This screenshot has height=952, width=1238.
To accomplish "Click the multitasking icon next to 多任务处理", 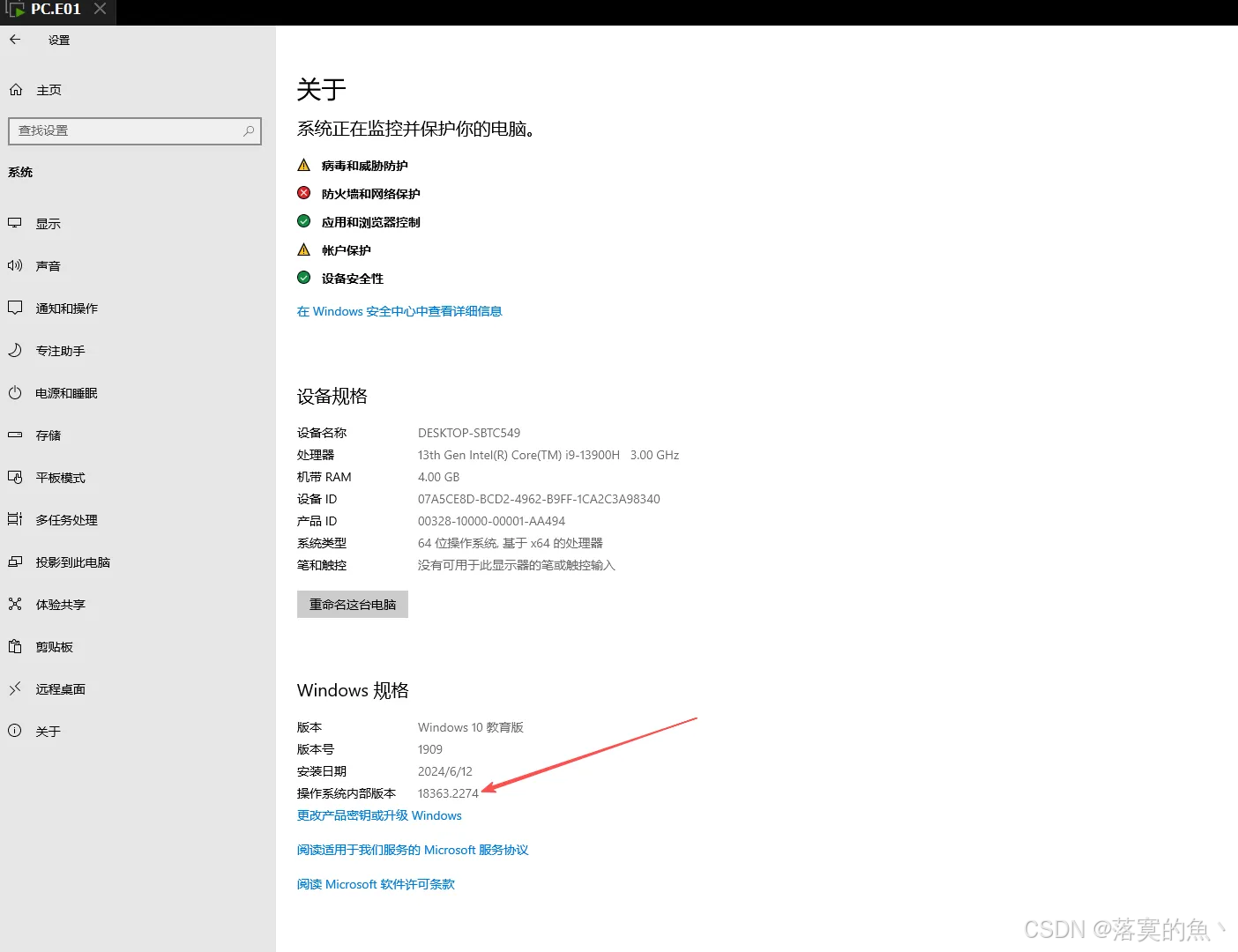I will coord(15,519).
